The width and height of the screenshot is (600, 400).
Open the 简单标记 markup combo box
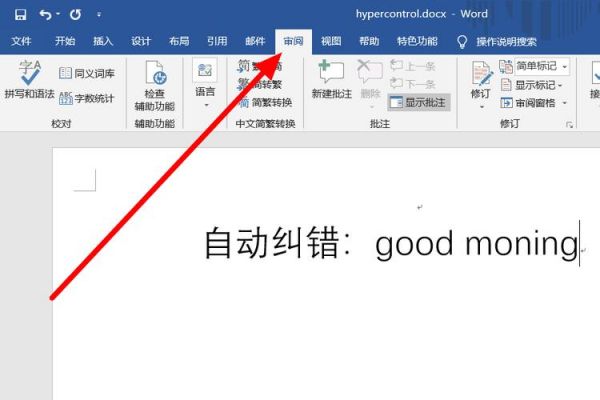(542, 66)
